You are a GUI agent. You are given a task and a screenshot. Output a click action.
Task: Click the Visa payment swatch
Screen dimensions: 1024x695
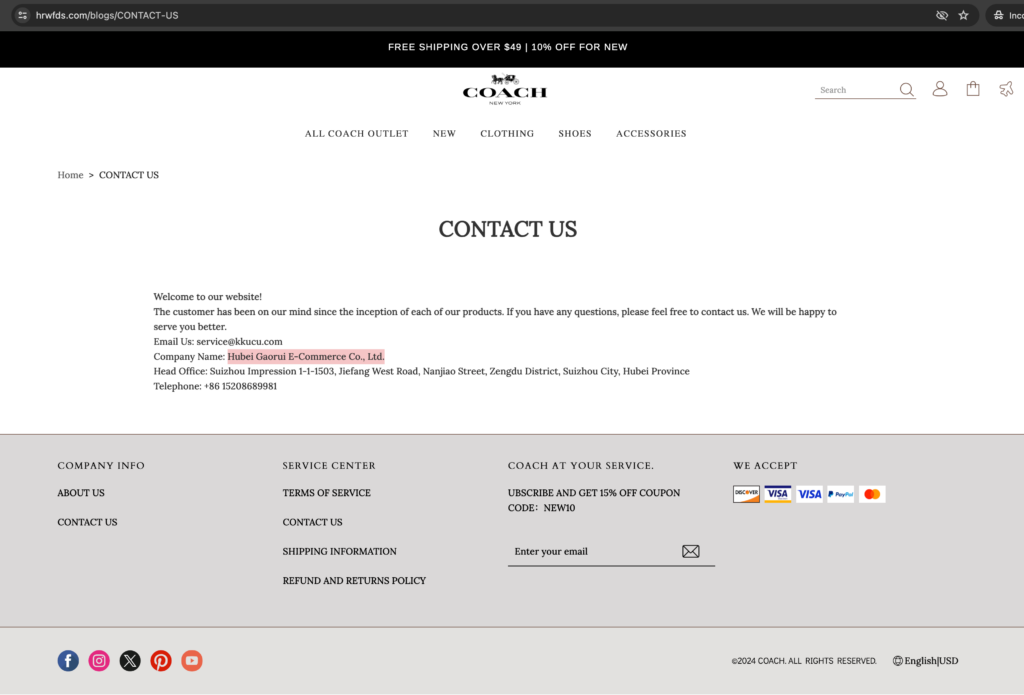(x=810, y=493)
